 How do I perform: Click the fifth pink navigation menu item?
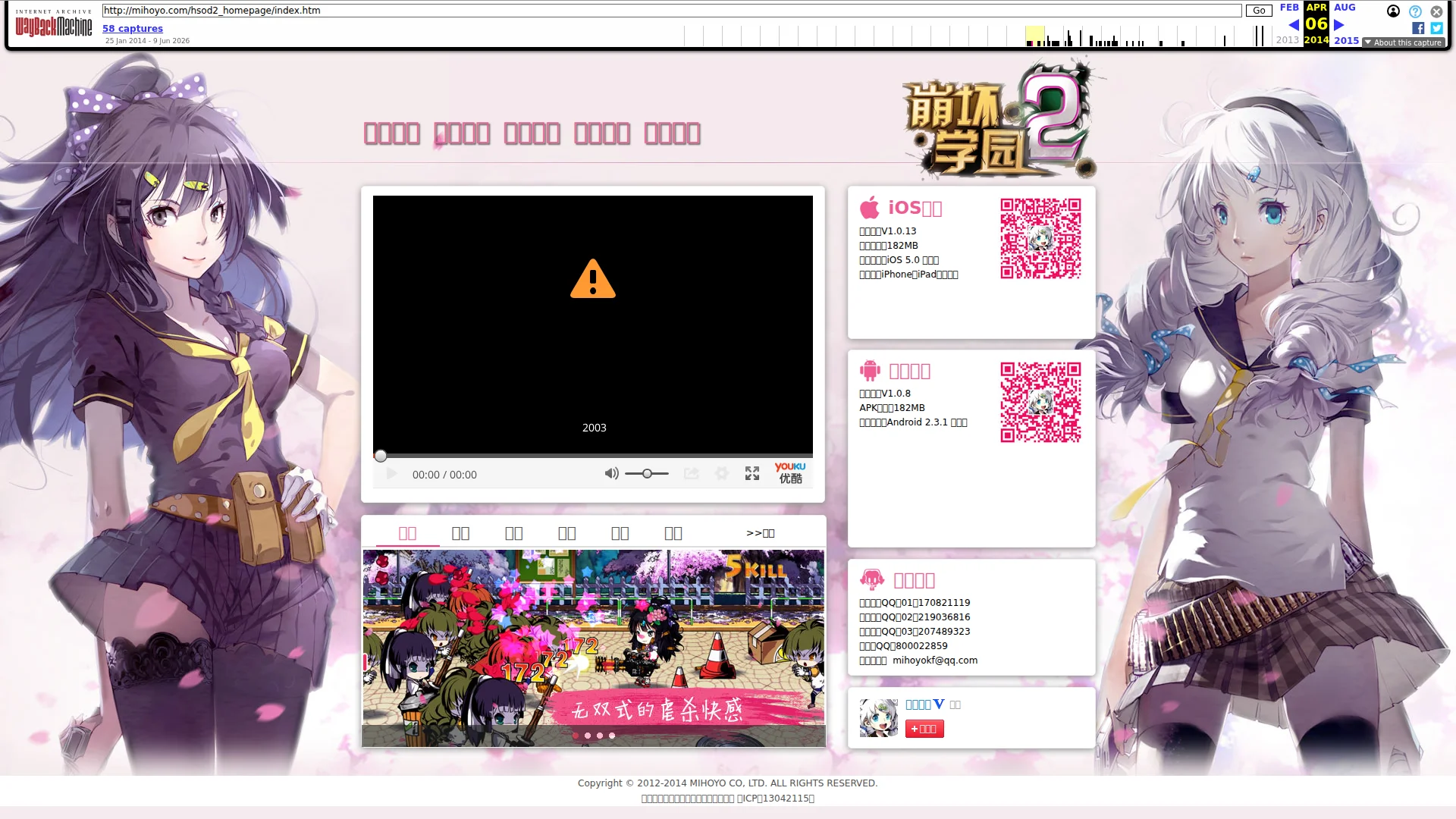pyautogui.click(x=673, y=133)
